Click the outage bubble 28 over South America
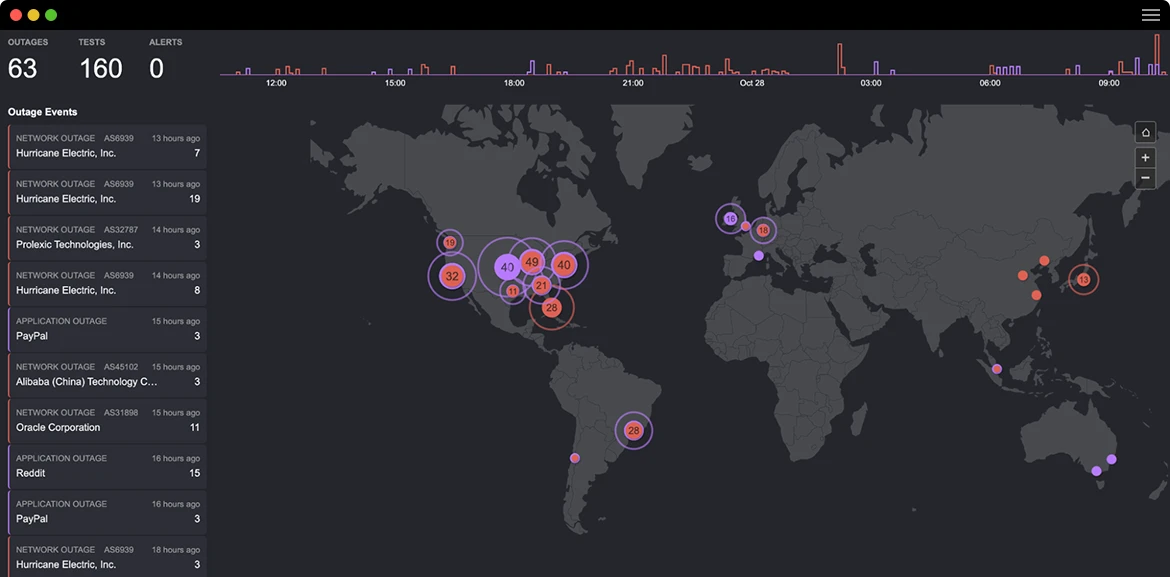The height and width of the screenshot is (577, 1170). point(633,430)
